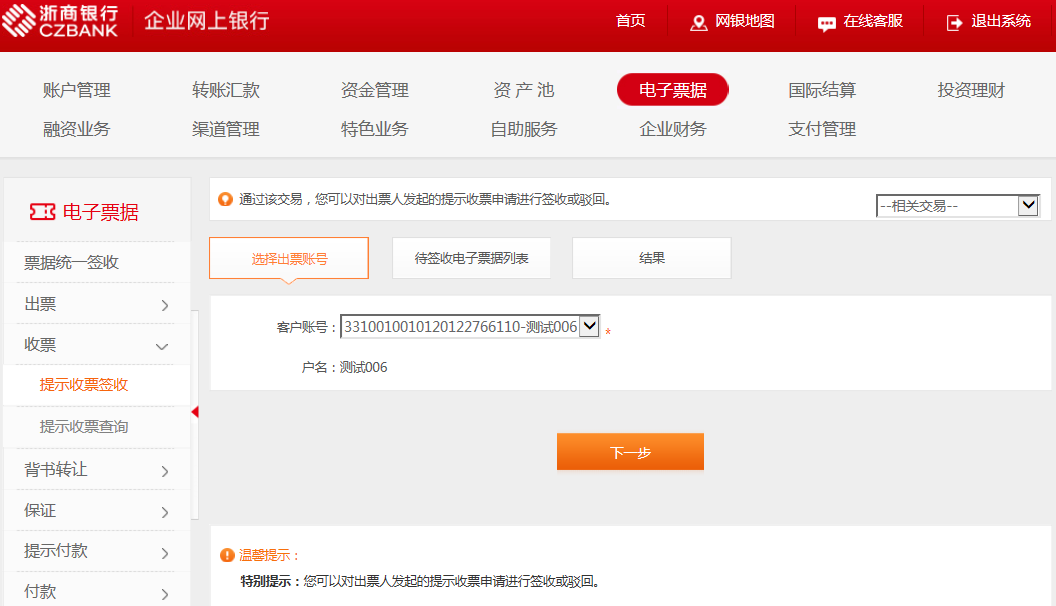Click the CZBANK logo
The height and width of the screenshot is (606, 1056).
point(60,21)
